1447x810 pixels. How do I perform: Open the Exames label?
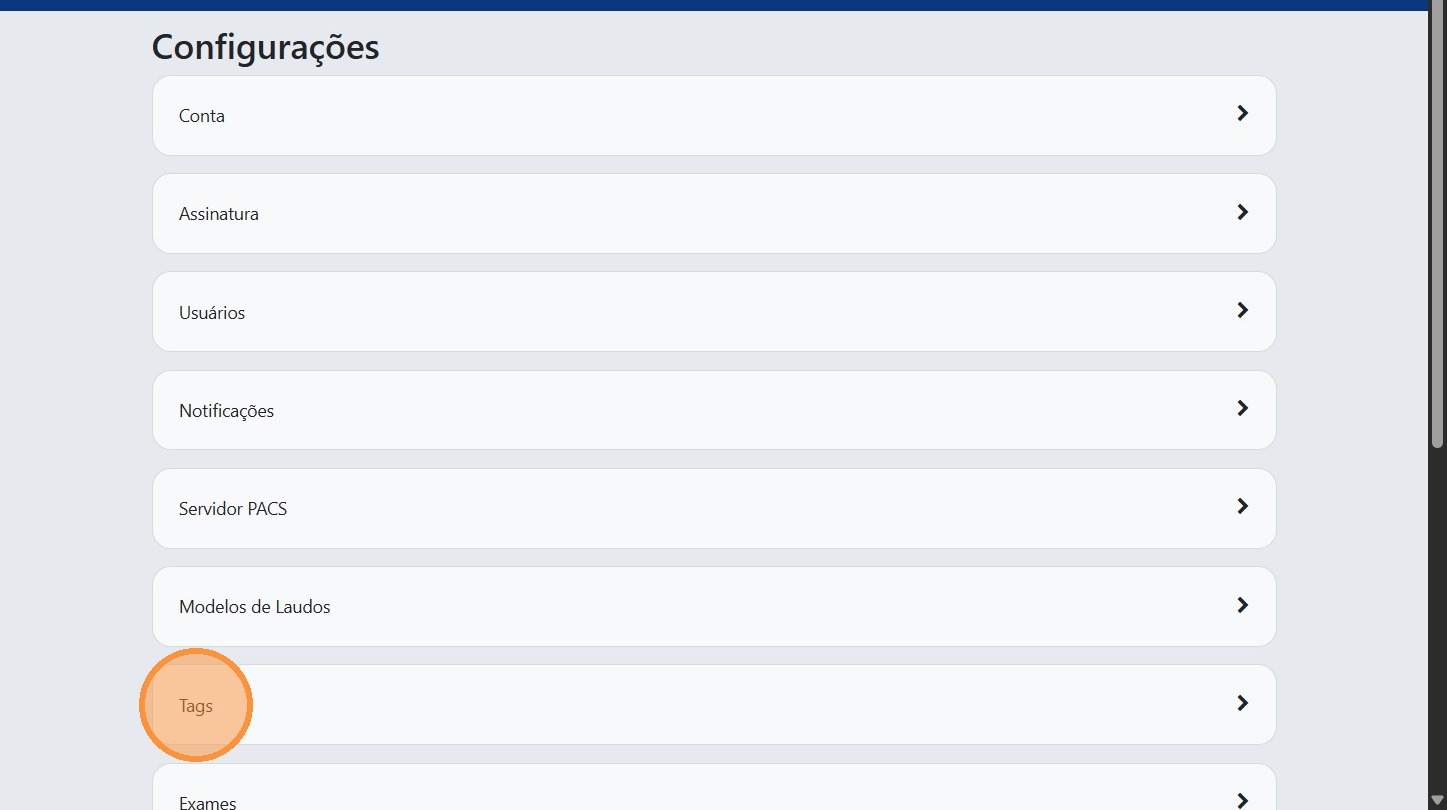point(208,802)
